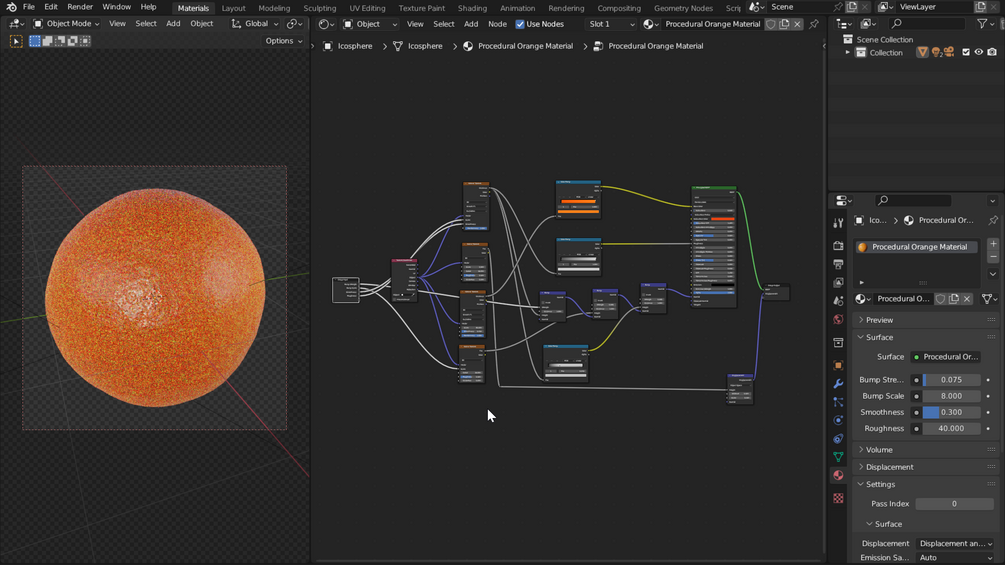The height and width of the screenshot is (565, 1005).
Task: Expand the Volume panel
Action: click(x=879, y=450)
